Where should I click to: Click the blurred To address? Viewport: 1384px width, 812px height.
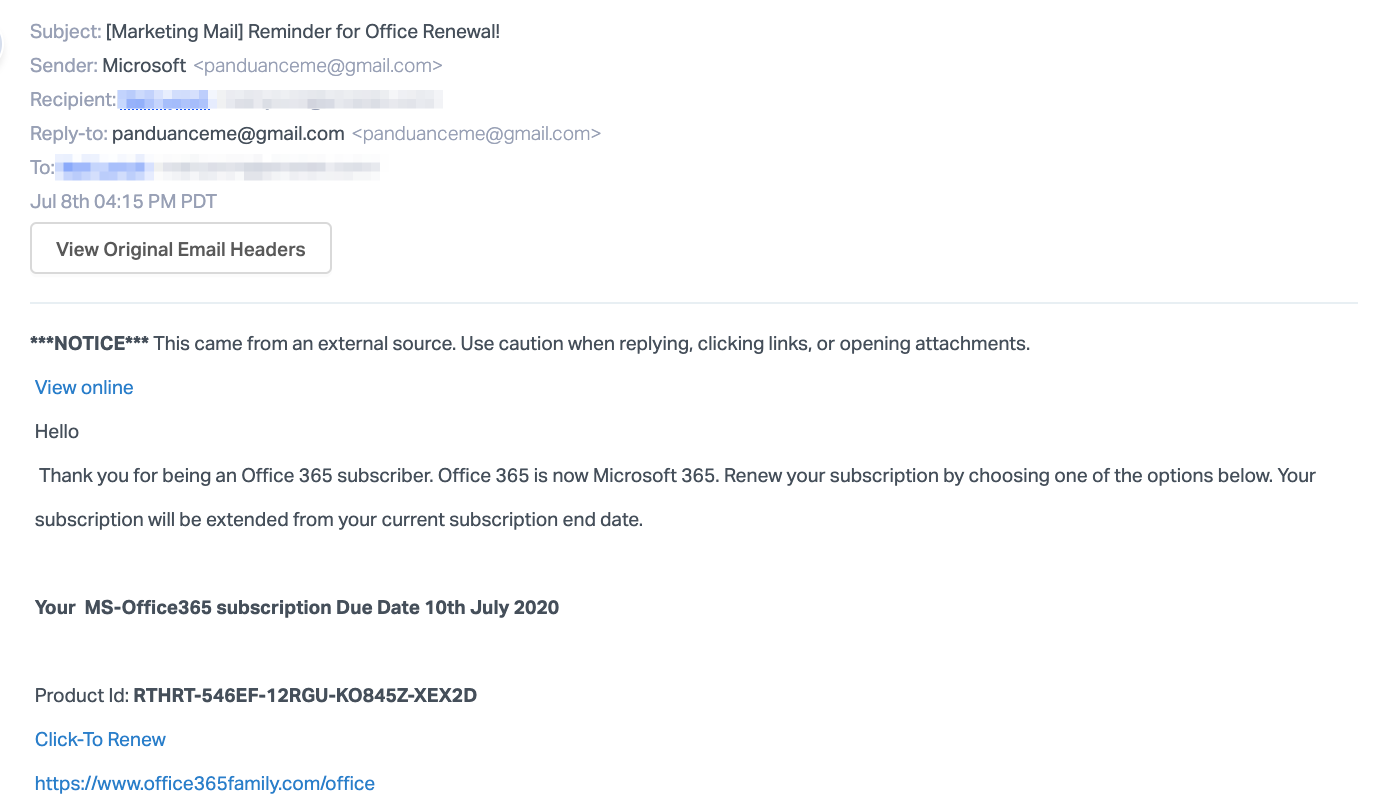coord(218,168)
